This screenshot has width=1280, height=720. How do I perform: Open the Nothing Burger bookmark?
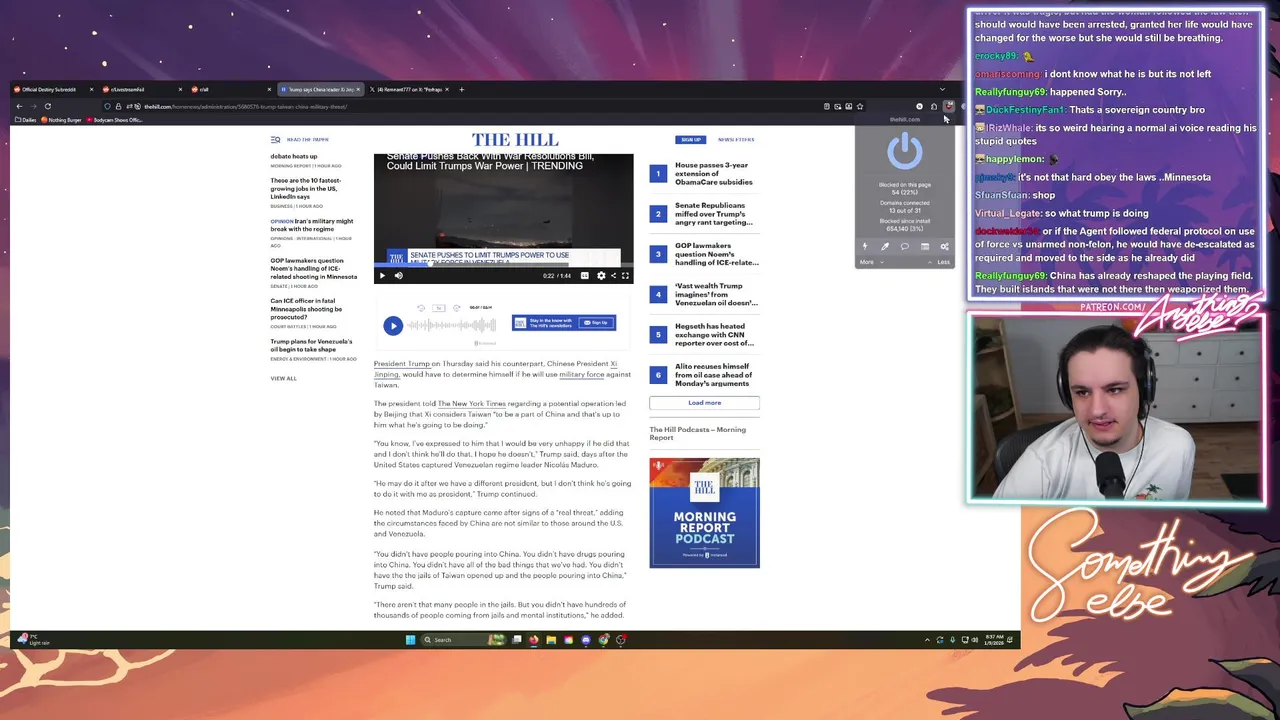click(x=62, y=120)
